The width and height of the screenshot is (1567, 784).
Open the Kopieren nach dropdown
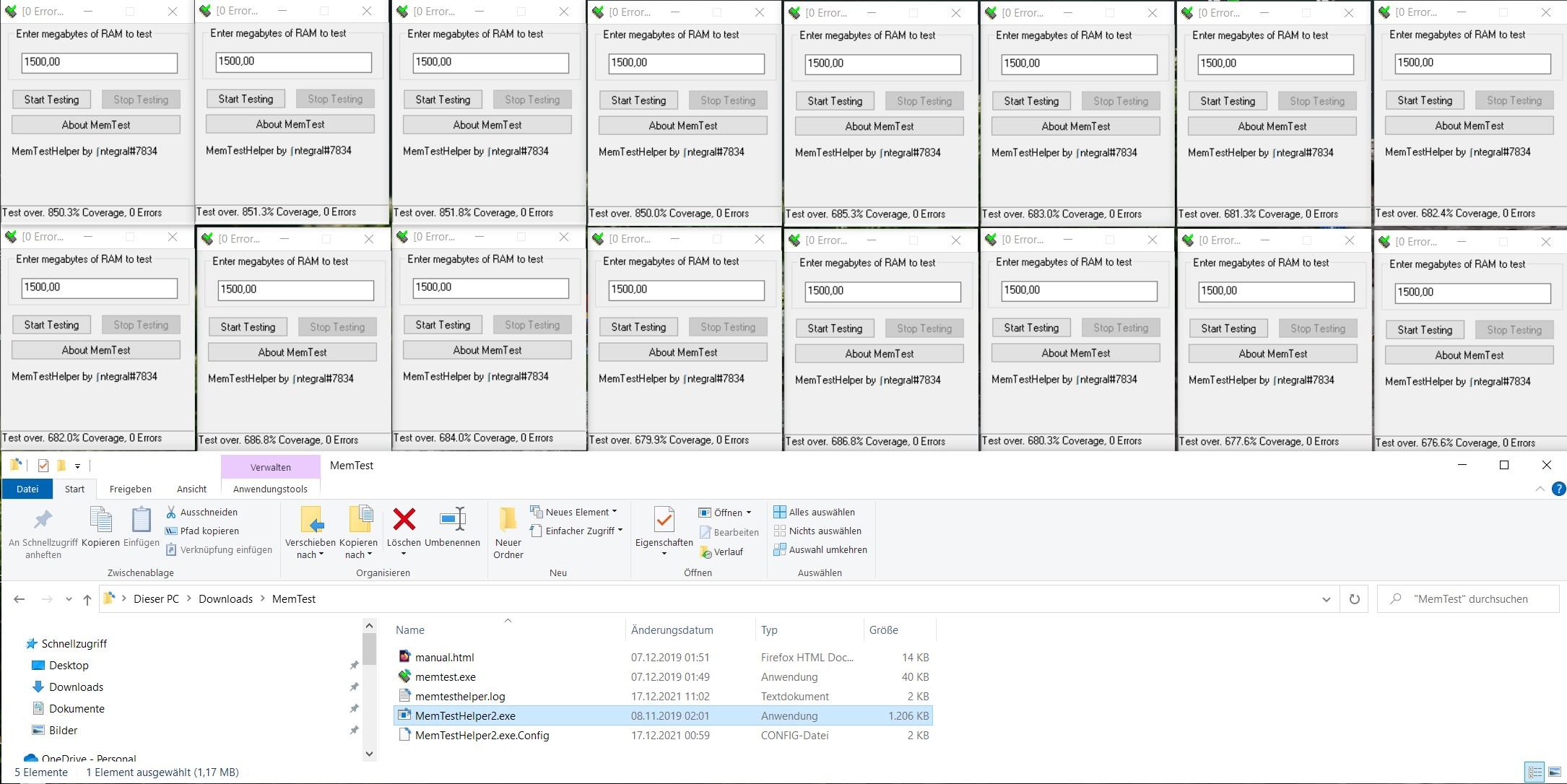[x=358, y=549]
